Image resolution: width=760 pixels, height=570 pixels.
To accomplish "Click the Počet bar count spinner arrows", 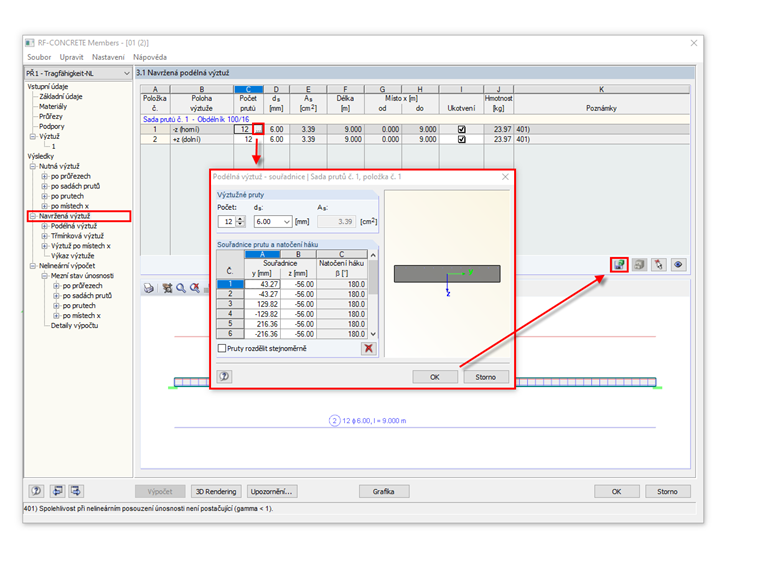I will click(x=240, y=222).
